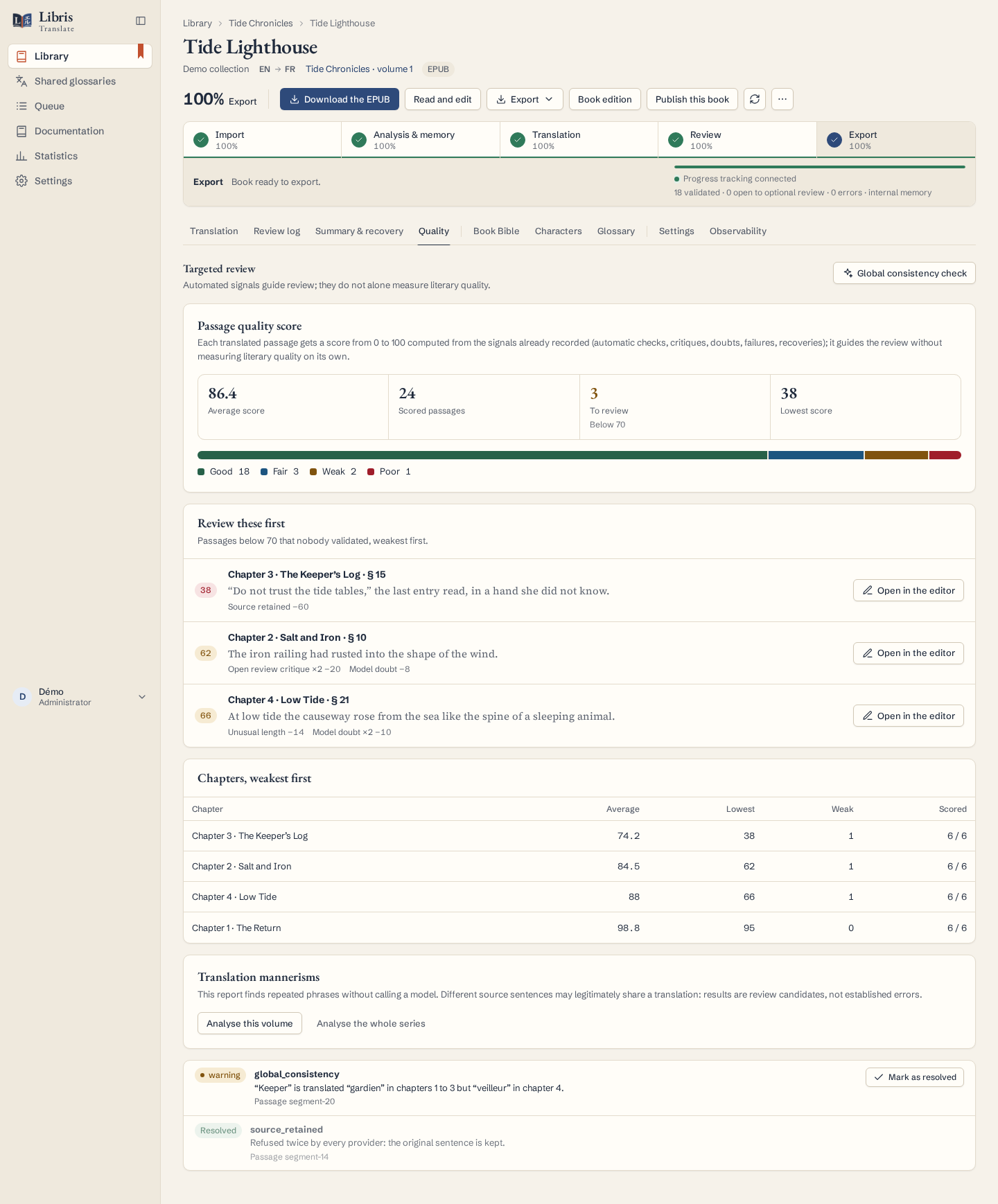Open Documentation in the sidebar
This screenshot has height=1204, width=998.
pyautogui.click(x=80, y=131)
